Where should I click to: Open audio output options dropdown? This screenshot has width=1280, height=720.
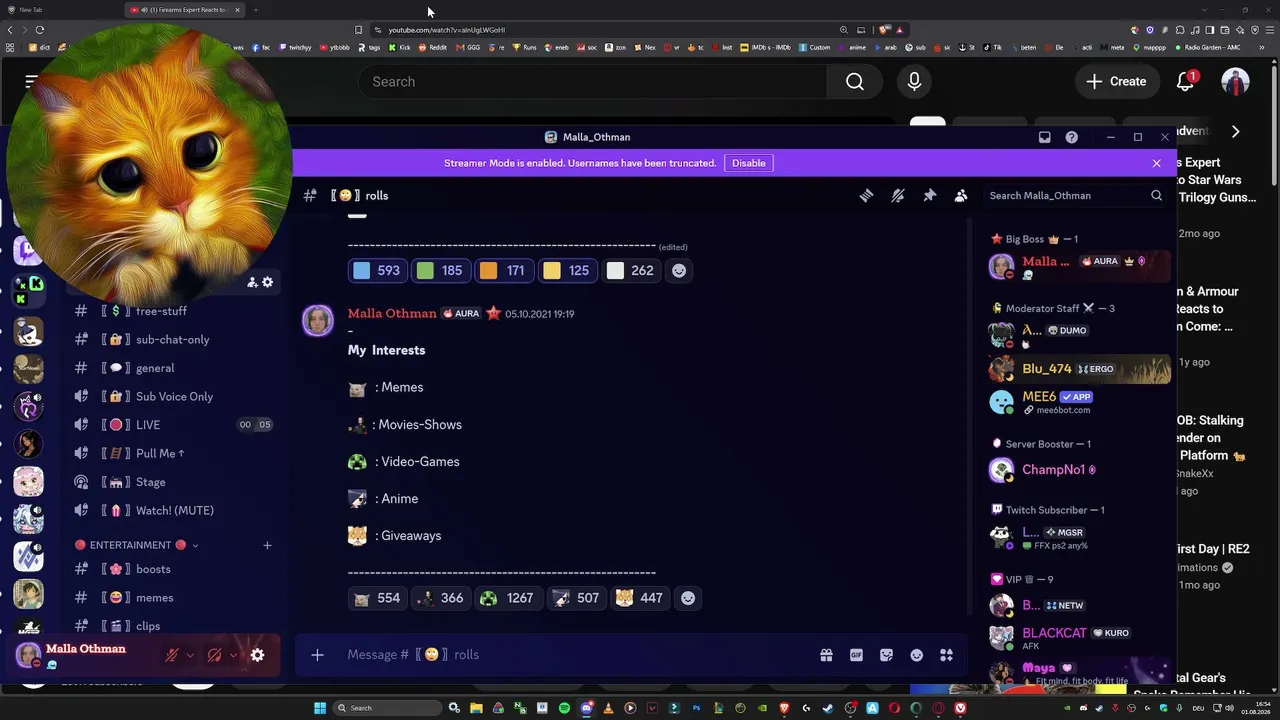coord(233,656)
